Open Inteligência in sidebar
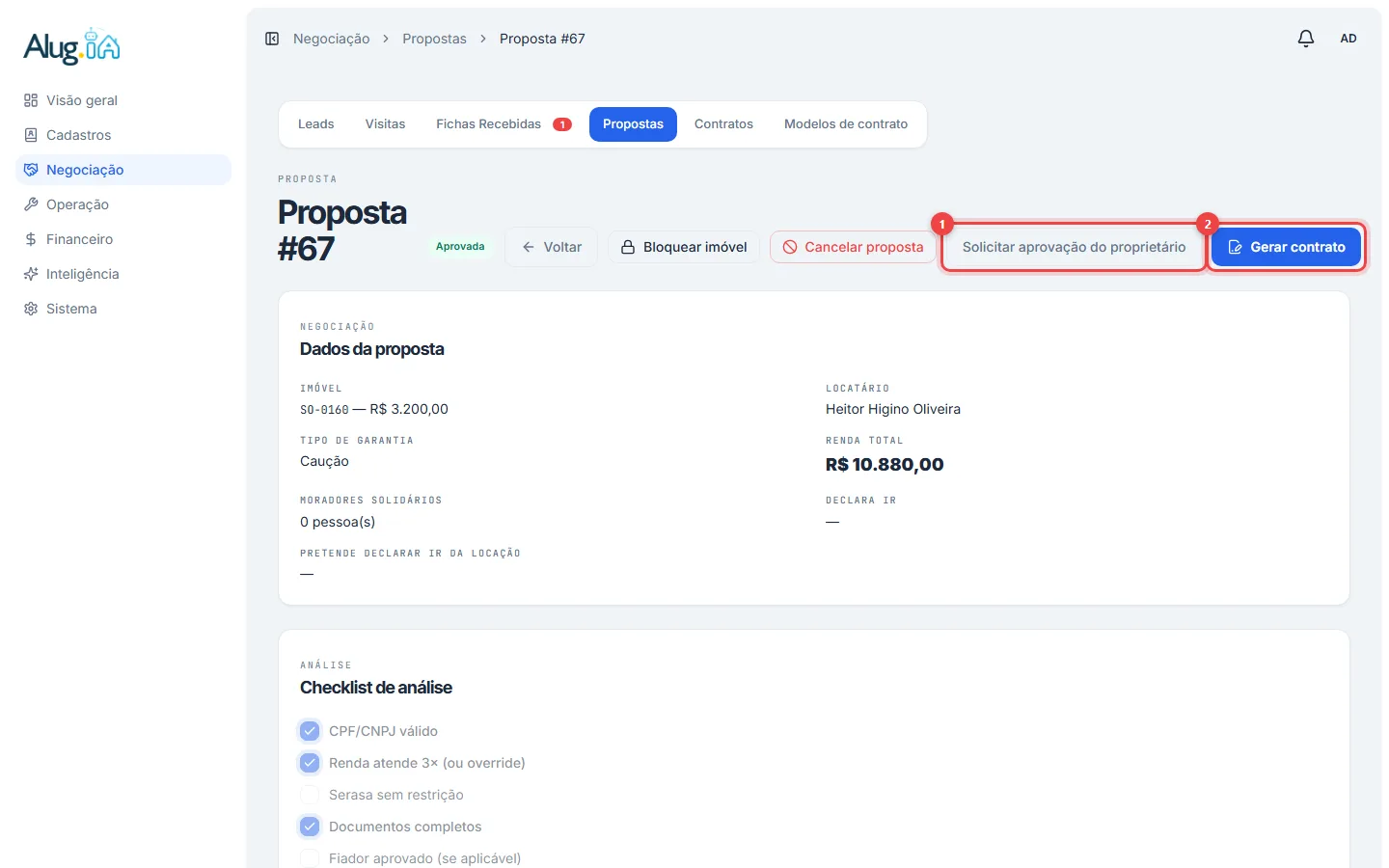Viewport: 1389px width, 868px height. click(123, 274)
